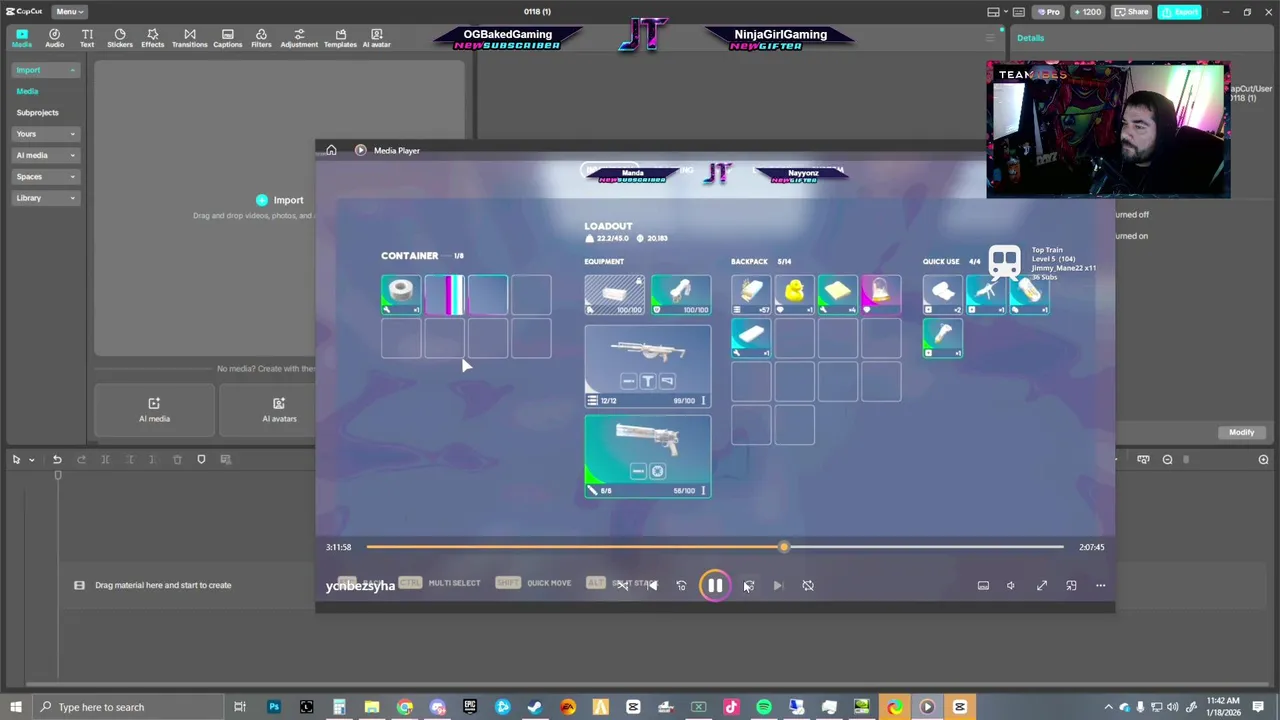1280x720 pixels.
Task: Click the Export button
Action: coord(1180,12)
